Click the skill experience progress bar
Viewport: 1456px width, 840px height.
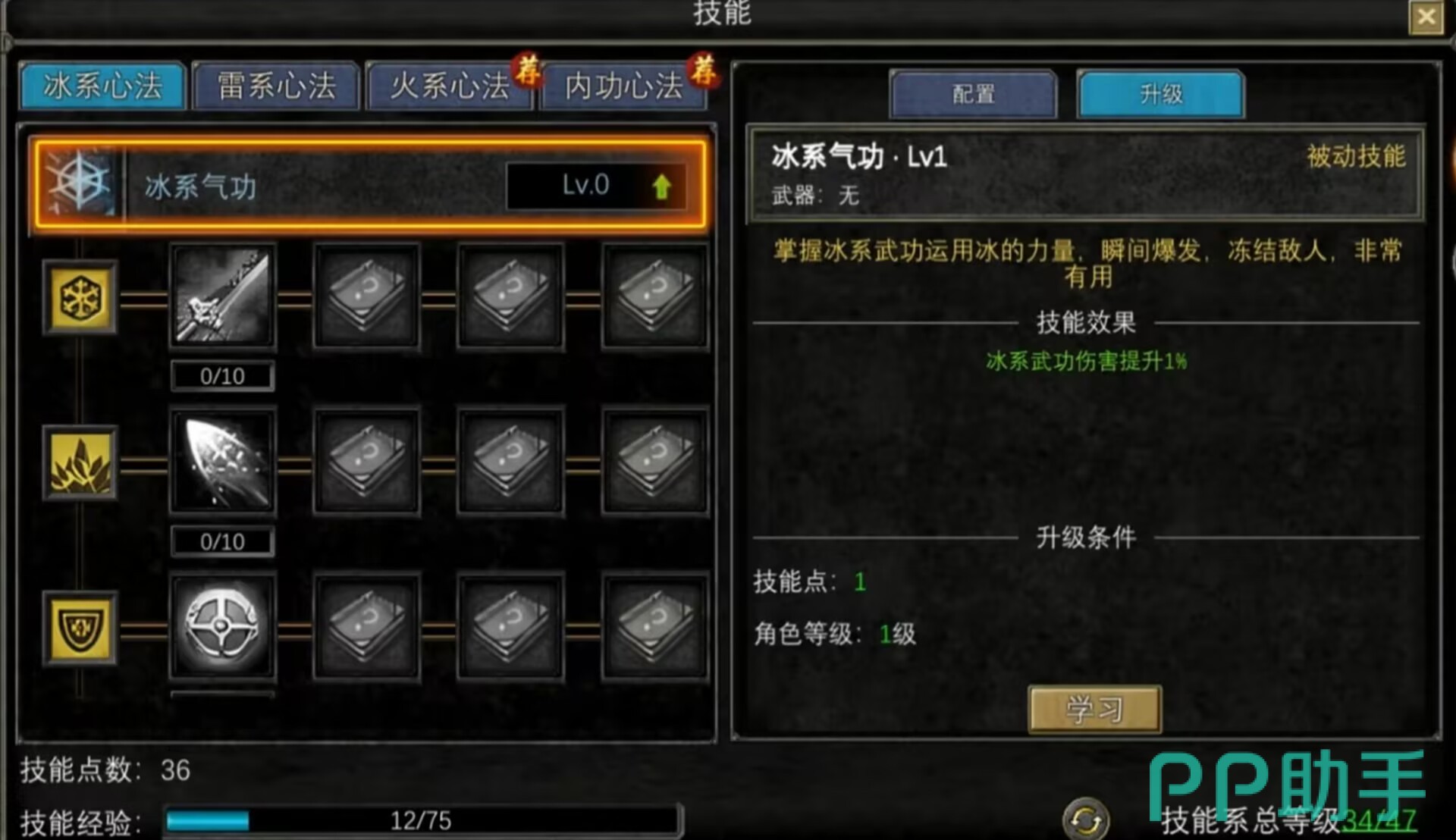coord(422,820)
